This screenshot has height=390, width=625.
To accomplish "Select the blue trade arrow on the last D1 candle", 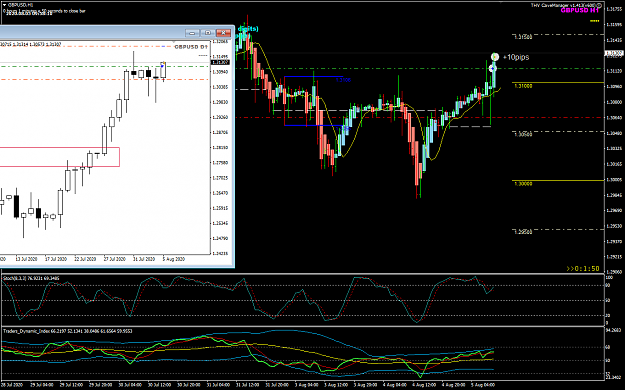I will (x=162, y=65).
